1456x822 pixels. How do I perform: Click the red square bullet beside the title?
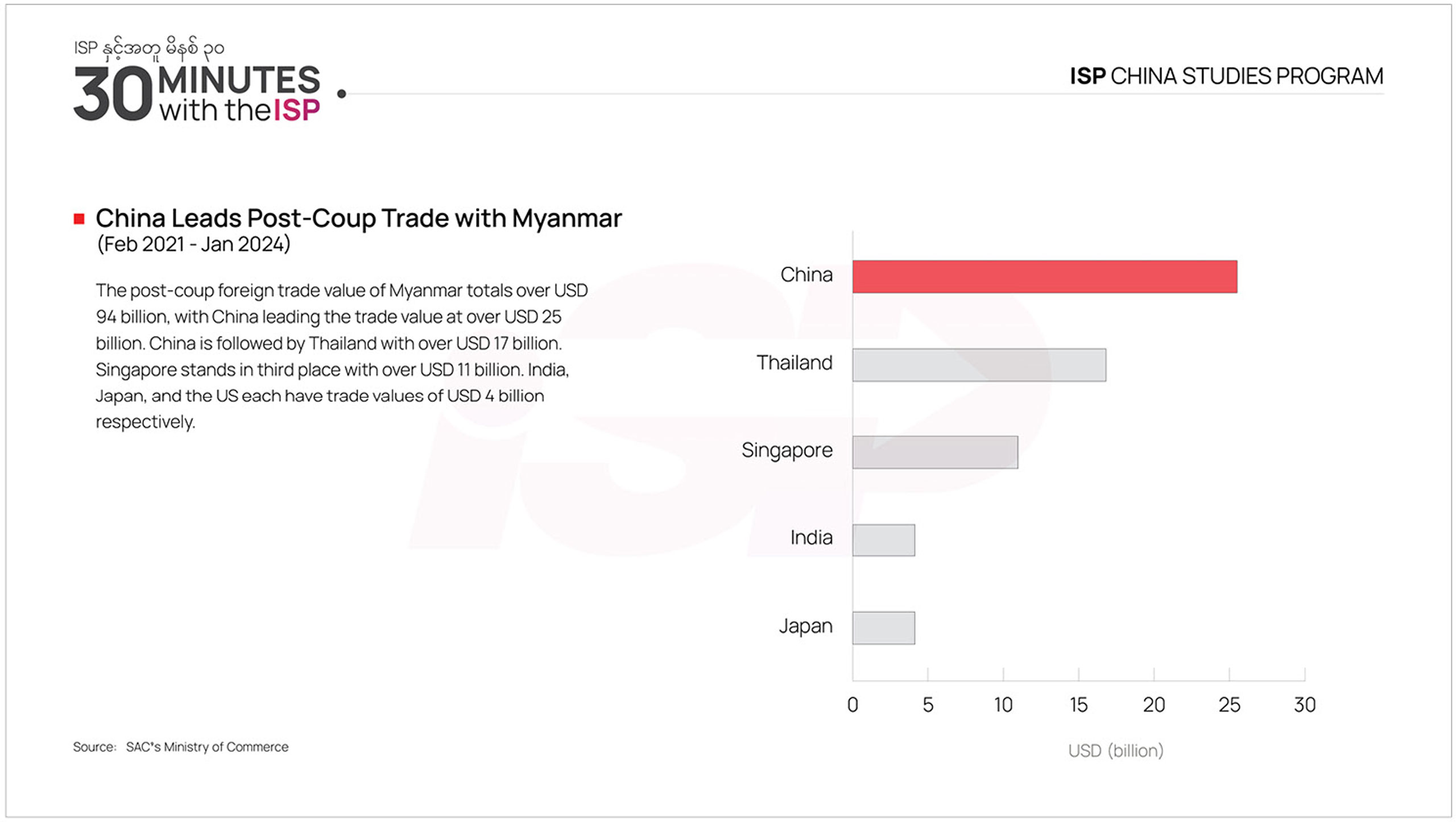pyautogui.click(x=79, y=219)
